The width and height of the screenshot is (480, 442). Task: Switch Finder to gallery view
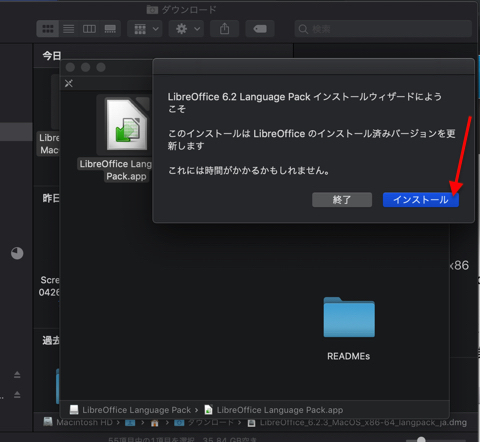(110, 29)
